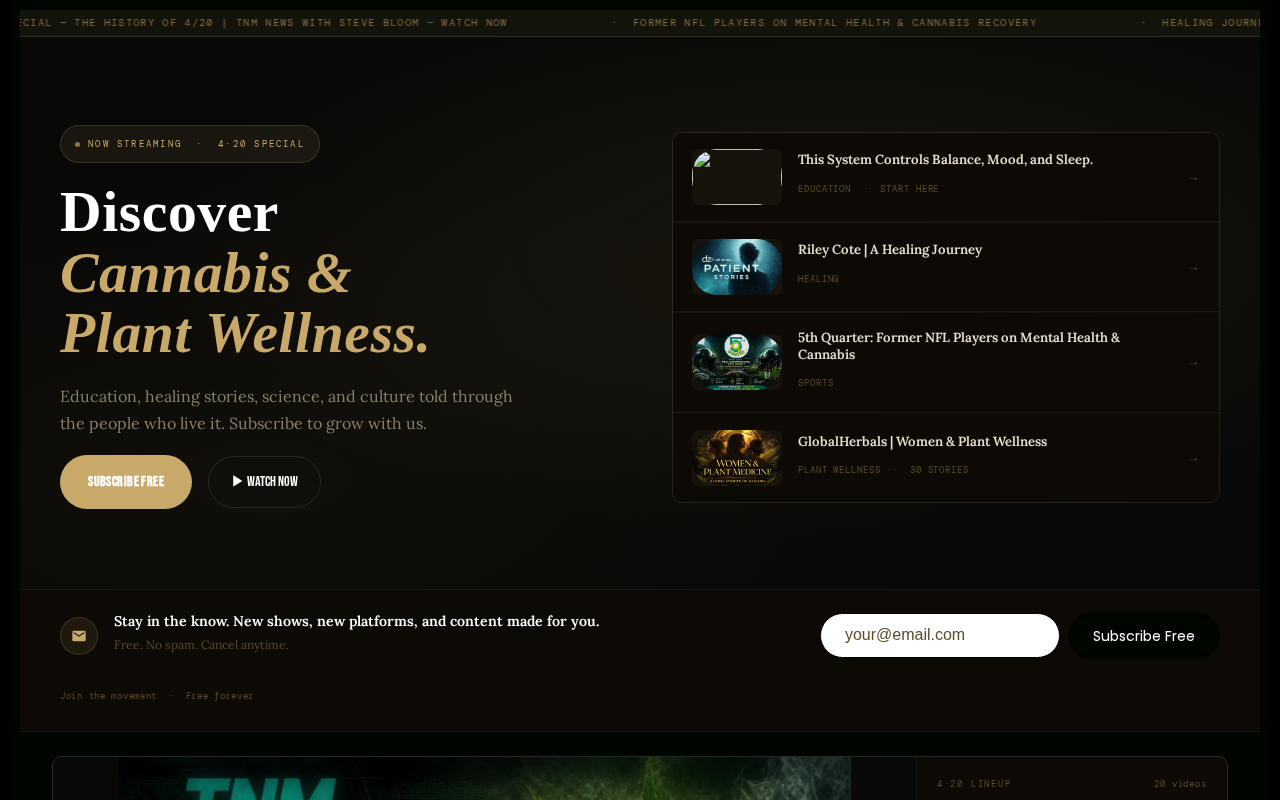Click the 'EDUCATION' tag label
The width and height of the screenshot is (1280, 800).
[824, 189]
